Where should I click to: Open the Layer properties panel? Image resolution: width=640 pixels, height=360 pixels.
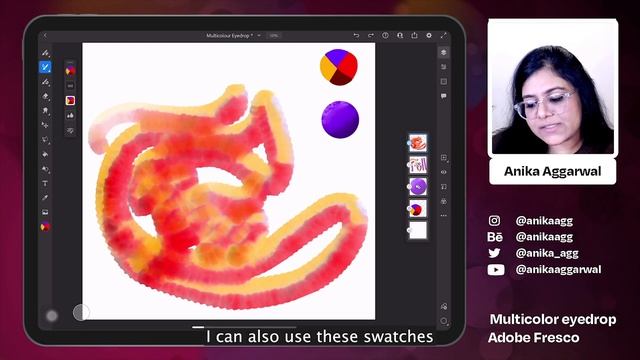tap(444, 67)
